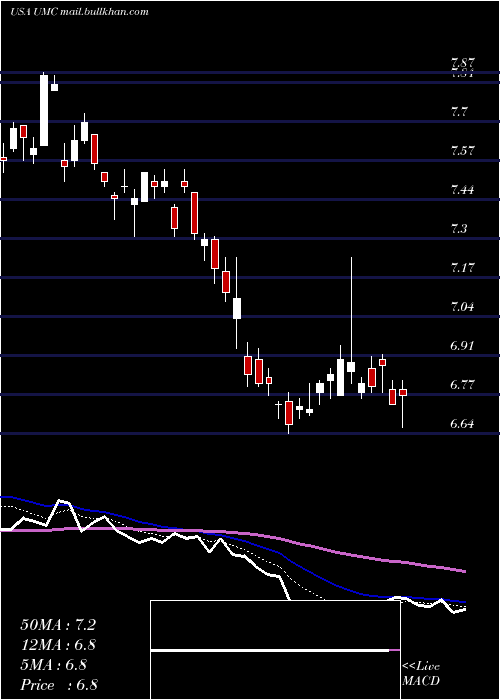The image size is (500, 700).
Task: Click the '50MA : 7.2' readout
Action: click(x=58, y=625)
